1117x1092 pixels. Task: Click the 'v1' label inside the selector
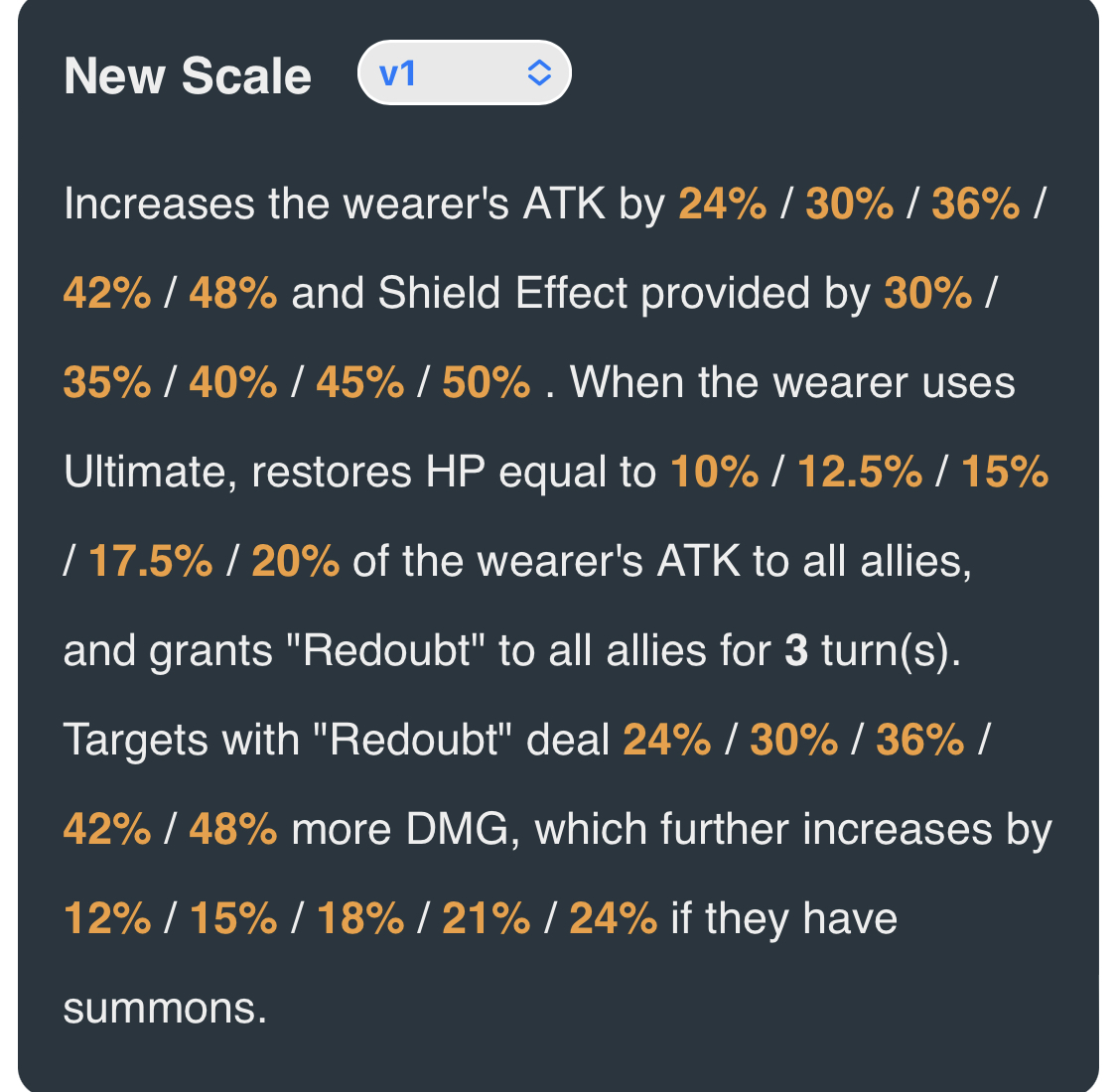397,73
